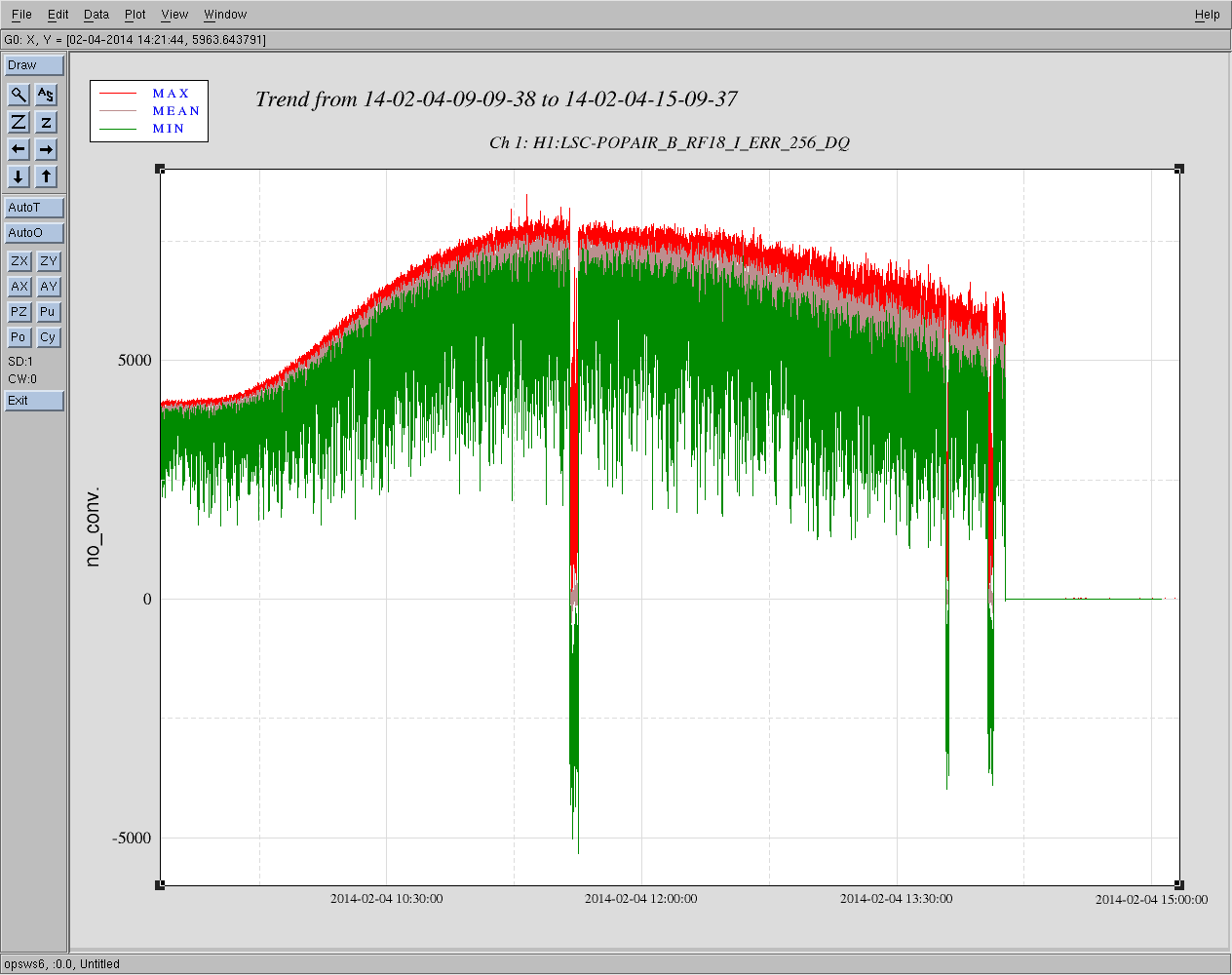Click the magnifier zoom tool icon
The width and height of the screenshot is (1232, 975).
tap(19, 95)
